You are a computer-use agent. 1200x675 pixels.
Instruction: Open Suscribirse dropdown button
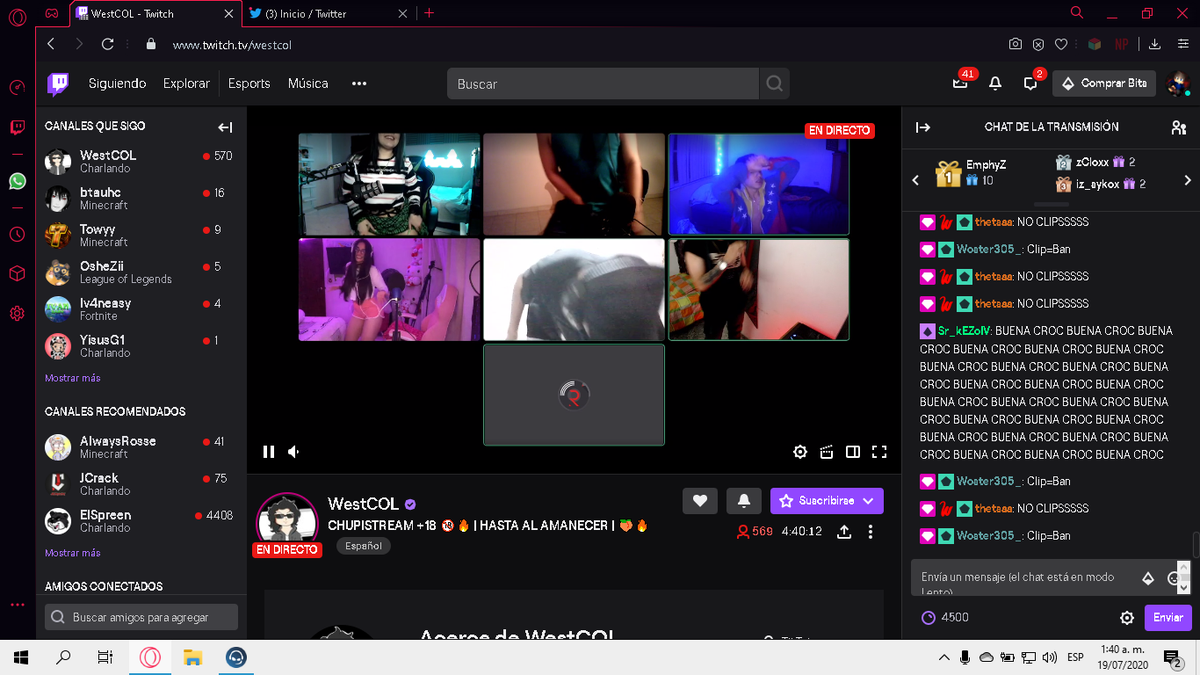point(827,501)
